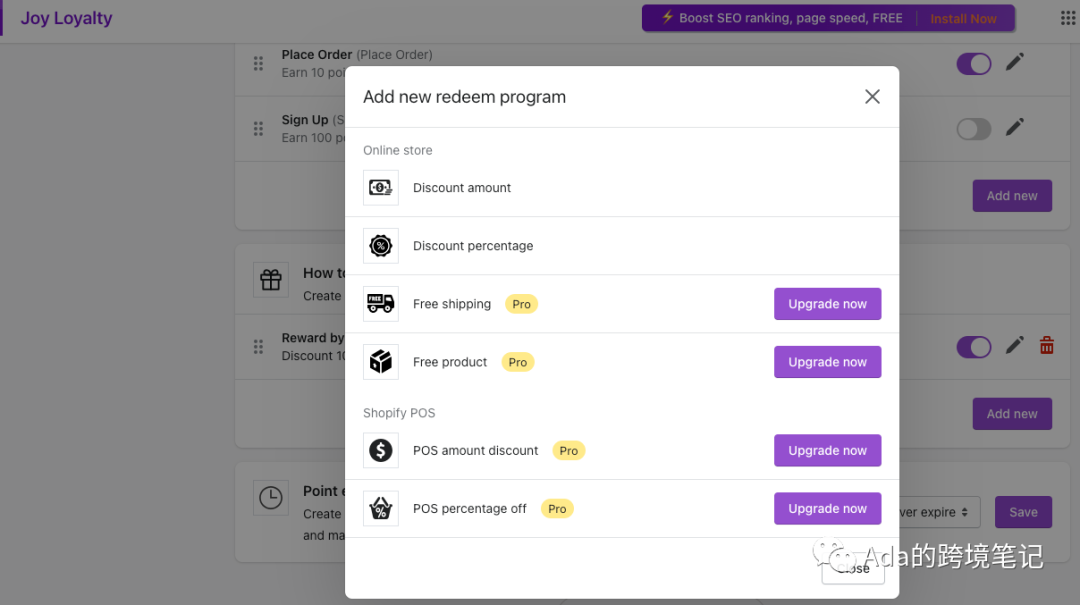Image resolution: width=1080 pixels, height=605 pixels.
Task: Click the clock icon in Point section
Action: (271, 498)
